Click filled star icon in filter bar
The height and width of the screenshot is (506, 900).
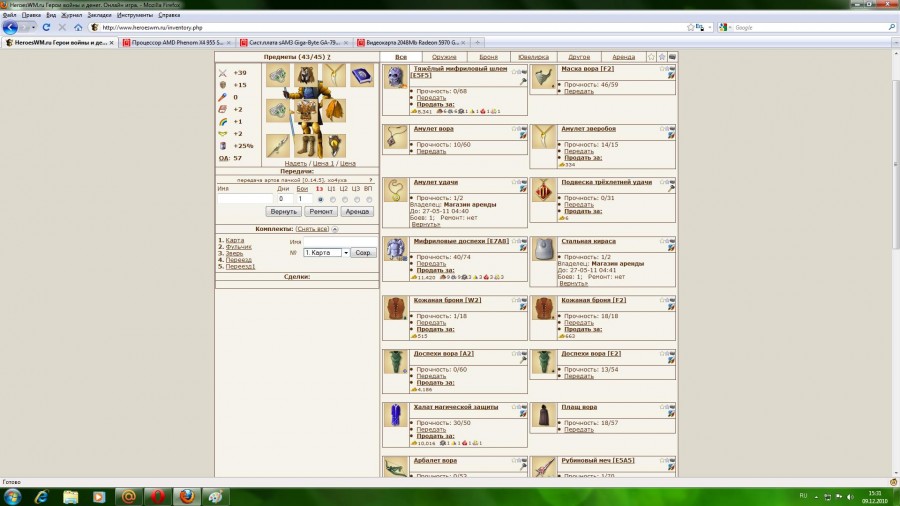point(662,57)
